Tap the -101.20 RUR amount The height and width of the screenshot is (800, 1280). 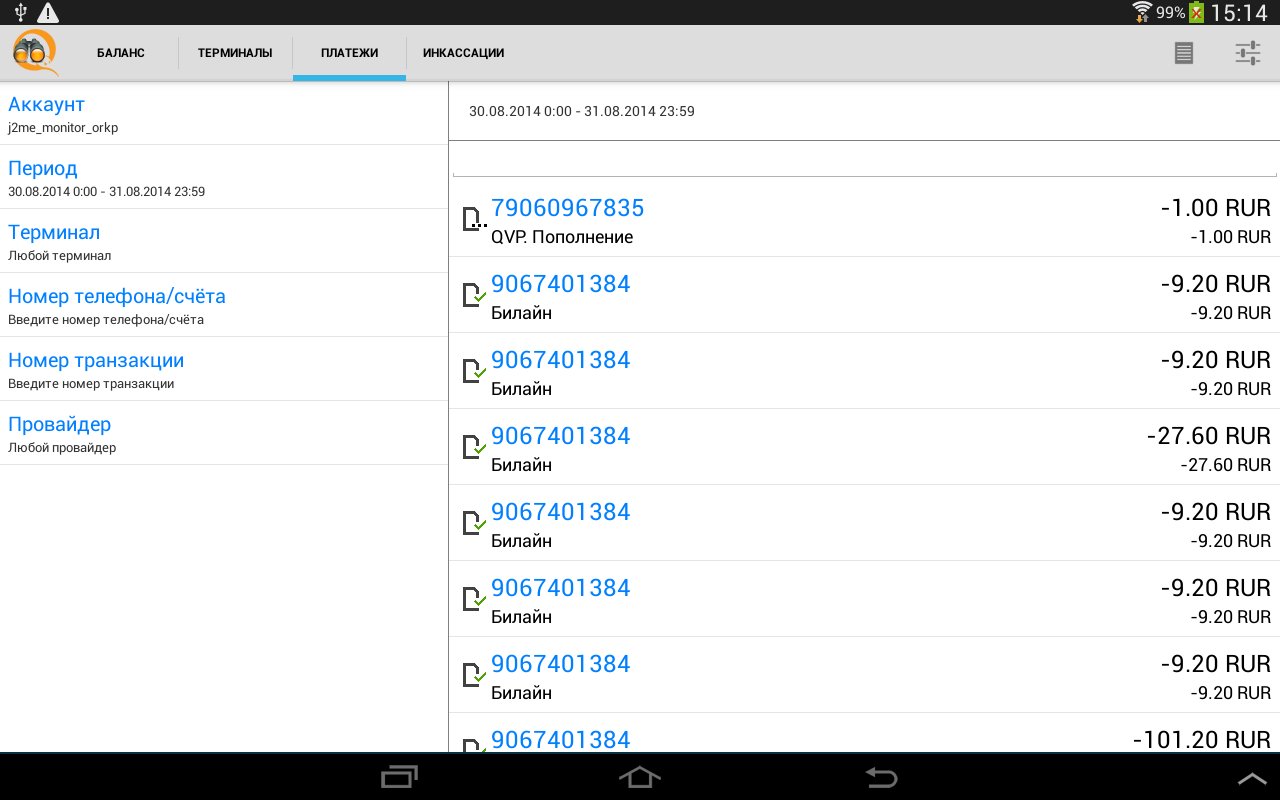(1202, 740)
